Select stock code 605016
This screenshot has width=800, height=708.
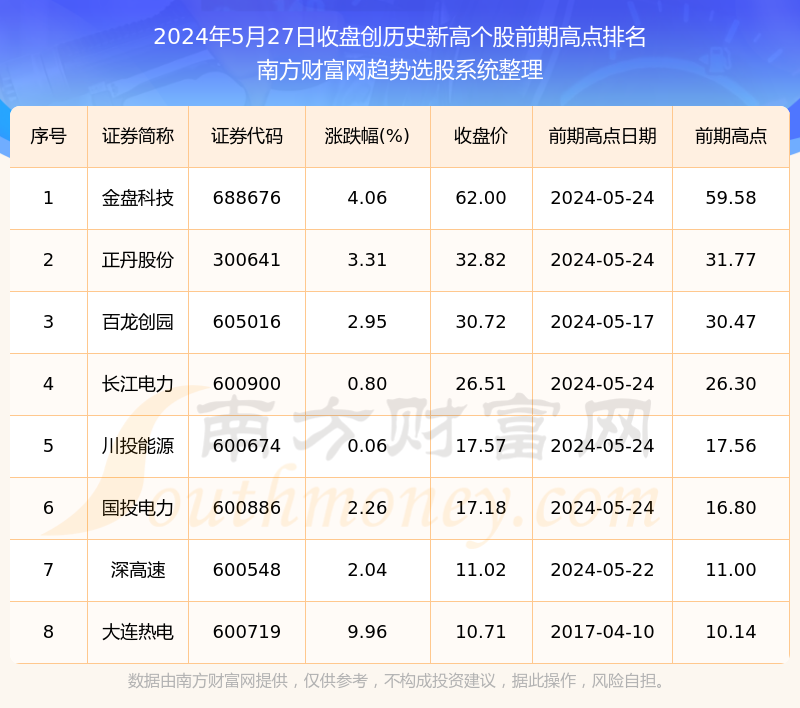(x=247, y=322)
